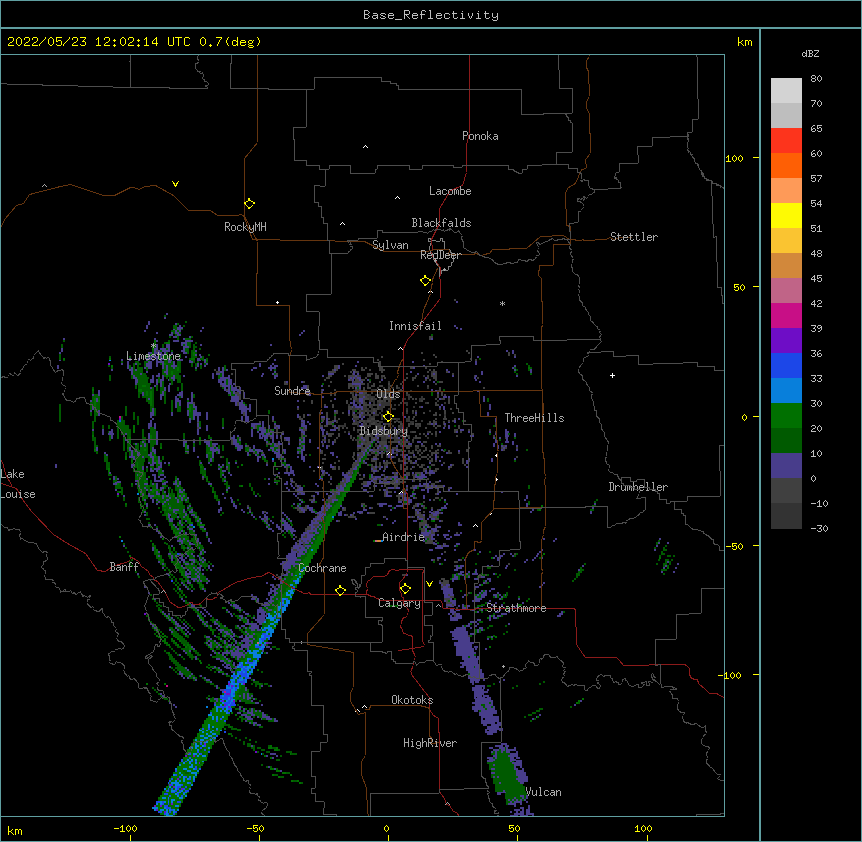The height and width of the screenshot is (842, 862).
Task: Click the Drumheller town label
Action: point(638,487)
